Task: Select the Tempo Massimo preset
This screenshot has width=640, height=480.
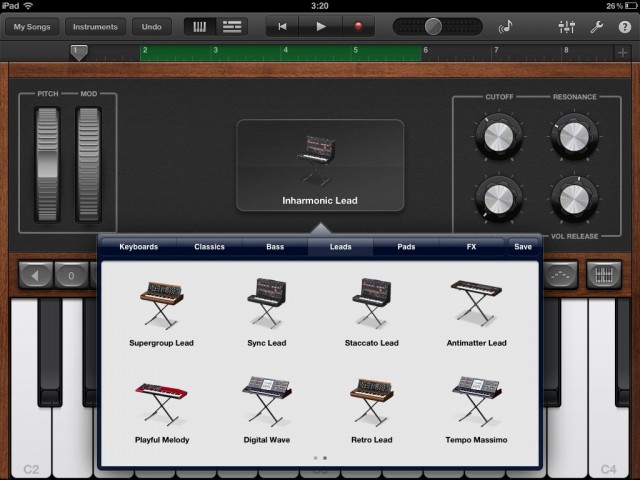Action: pos(475,400)
